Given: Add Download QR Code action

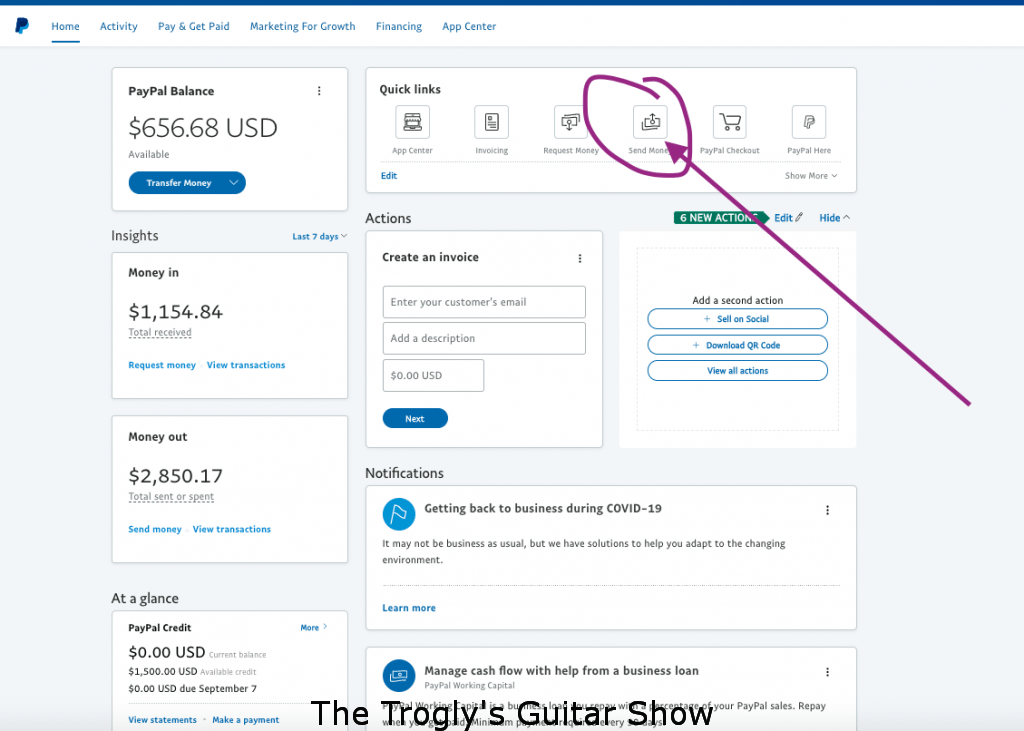Looking at the screenshot, I should click(x=737, y=345).
